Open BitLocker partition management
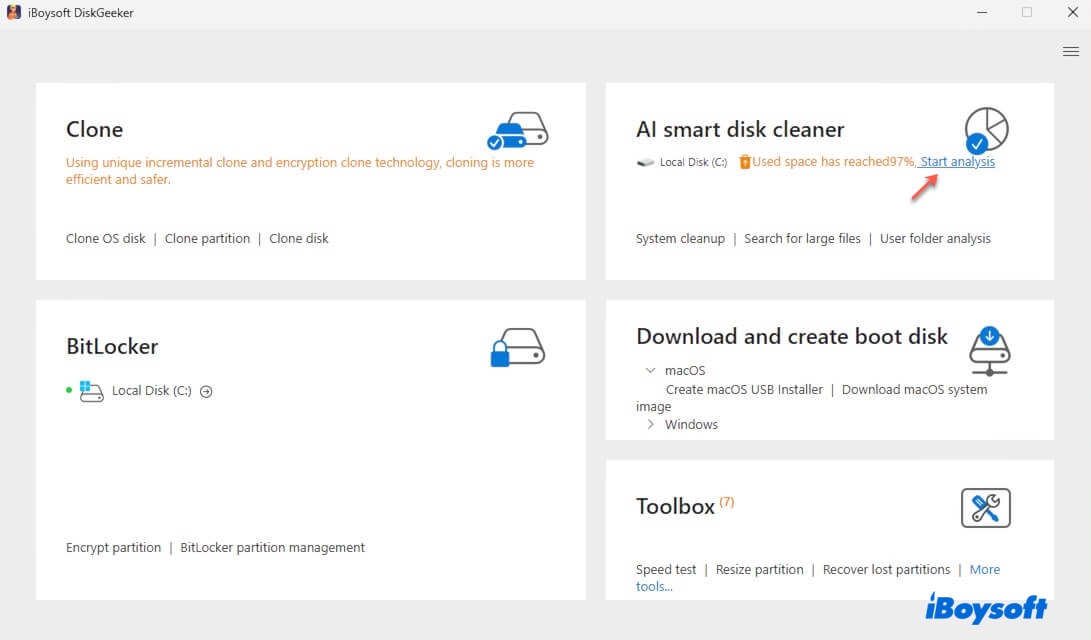The width and height of the screenshot is (1091, 640). pyautogui.click(x=272, y=547)
